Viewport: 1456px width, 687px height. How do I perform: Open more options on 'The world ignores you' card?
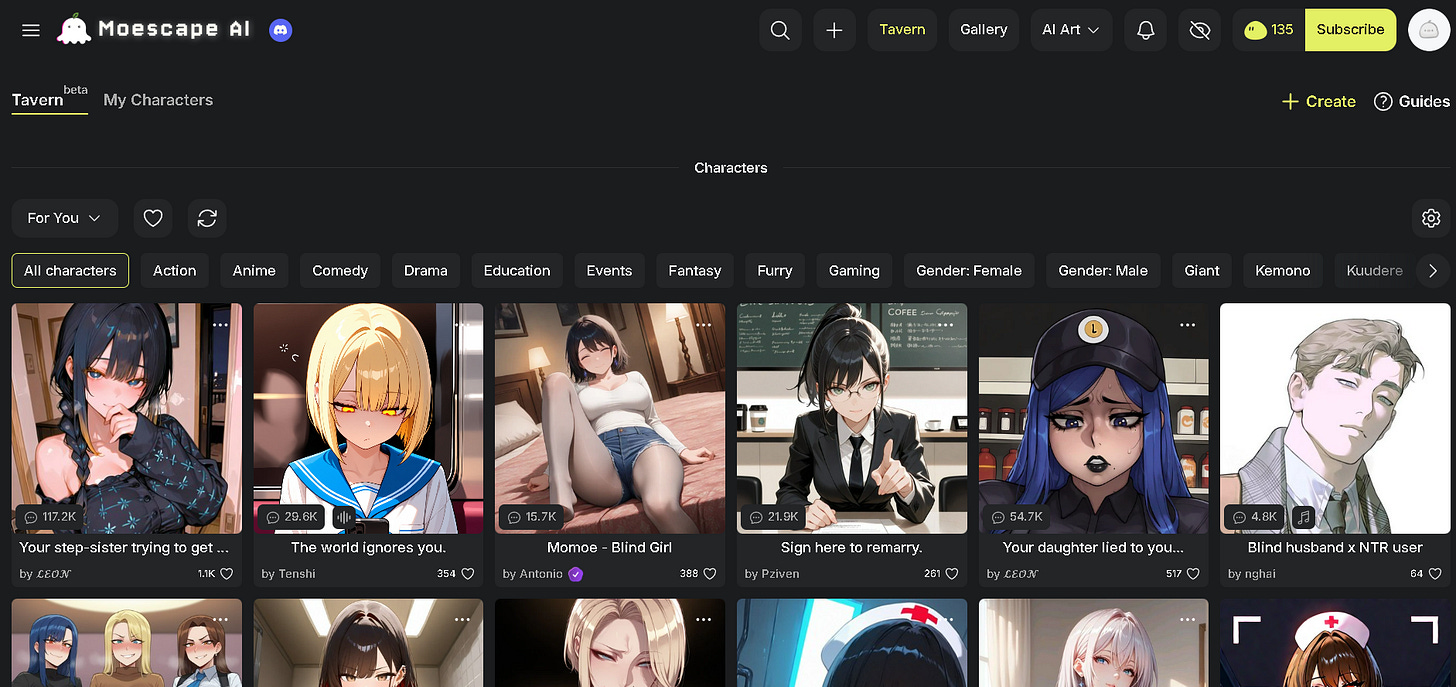462,325
